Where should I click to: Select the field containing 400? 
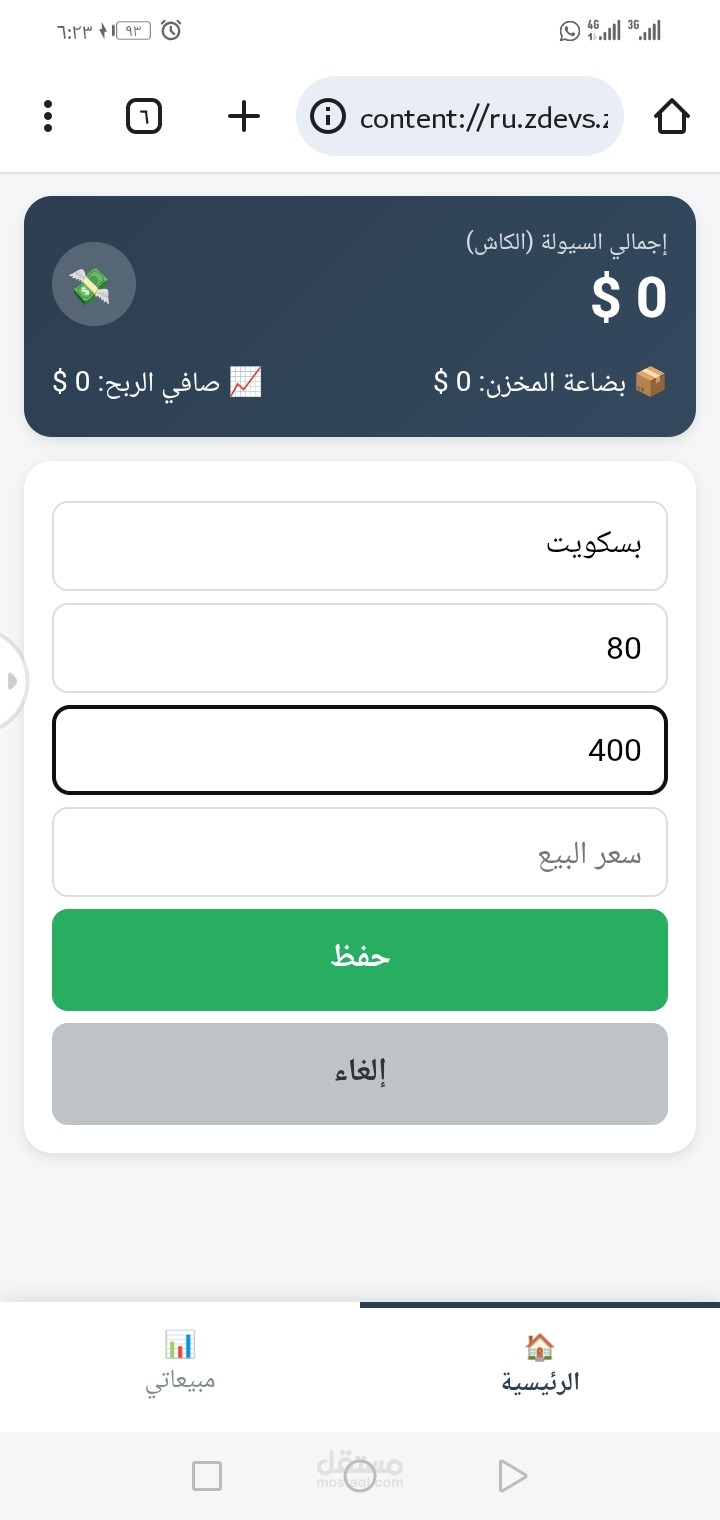[x=360, y=750]
